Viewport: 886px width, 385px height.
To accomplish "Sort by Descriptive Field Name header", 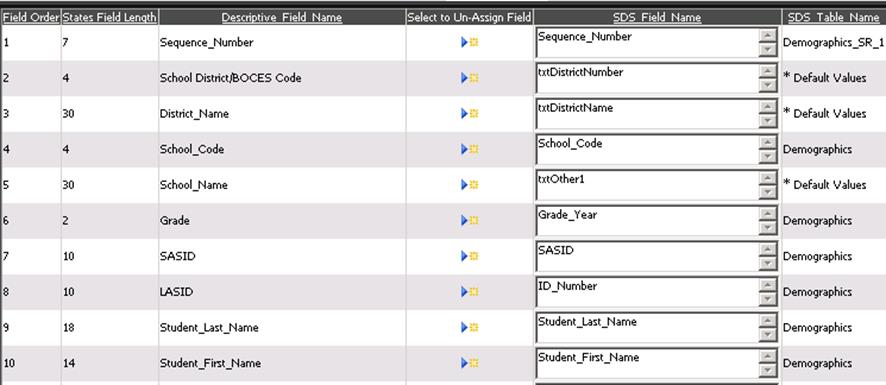I will coord(281,18).
